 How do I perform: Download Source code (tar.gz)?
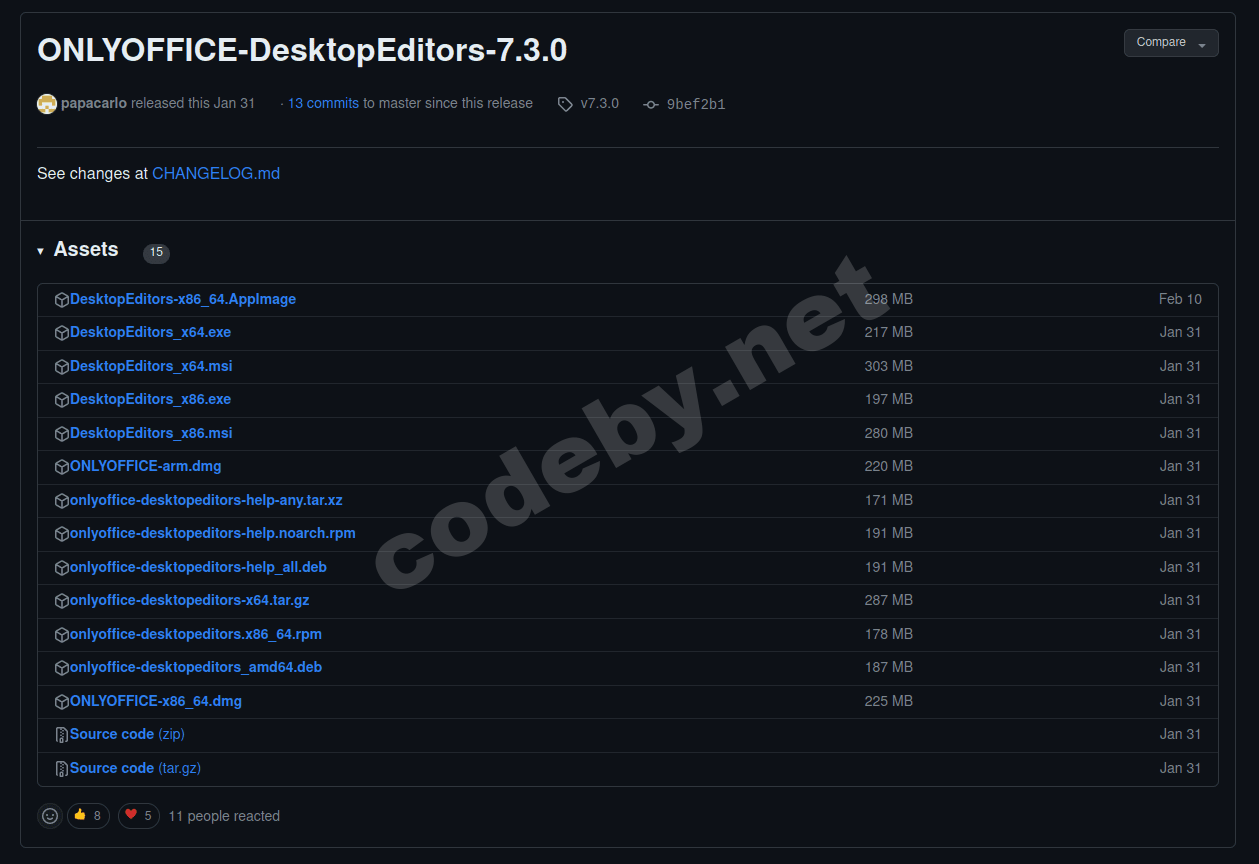coord(136,768)
